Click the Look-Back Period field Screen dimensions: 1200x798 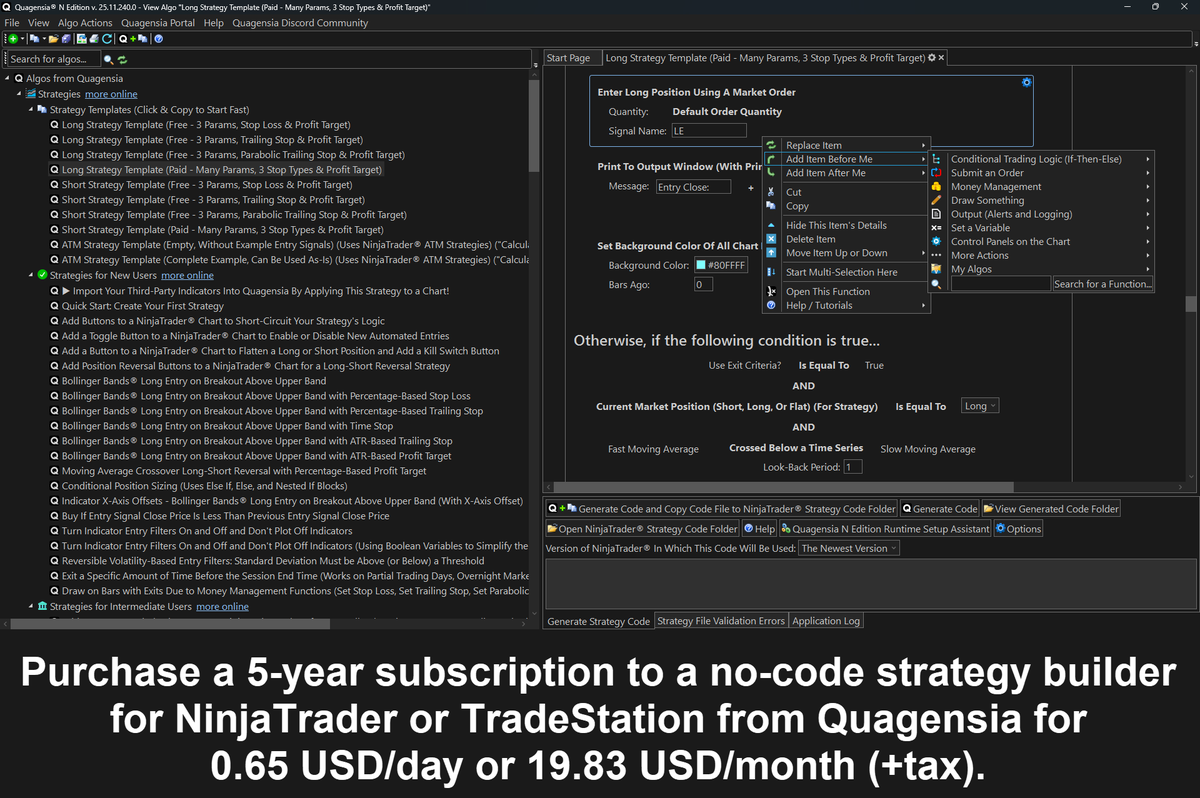click(x=853, y=467)
